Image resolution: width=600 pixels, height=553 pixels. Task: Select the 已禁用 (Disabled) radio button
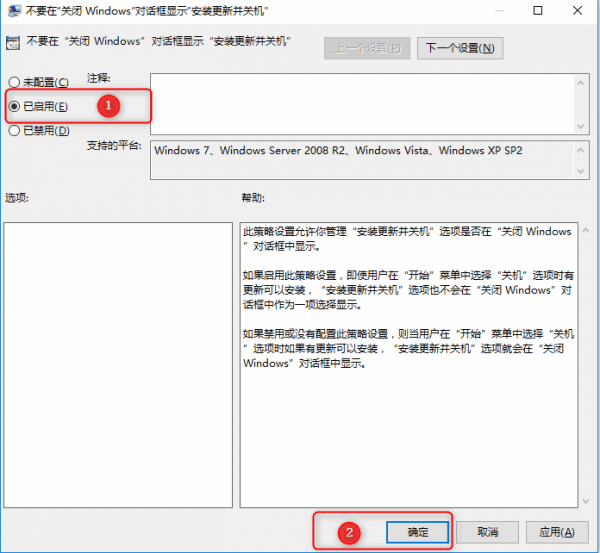click(14, 130)
